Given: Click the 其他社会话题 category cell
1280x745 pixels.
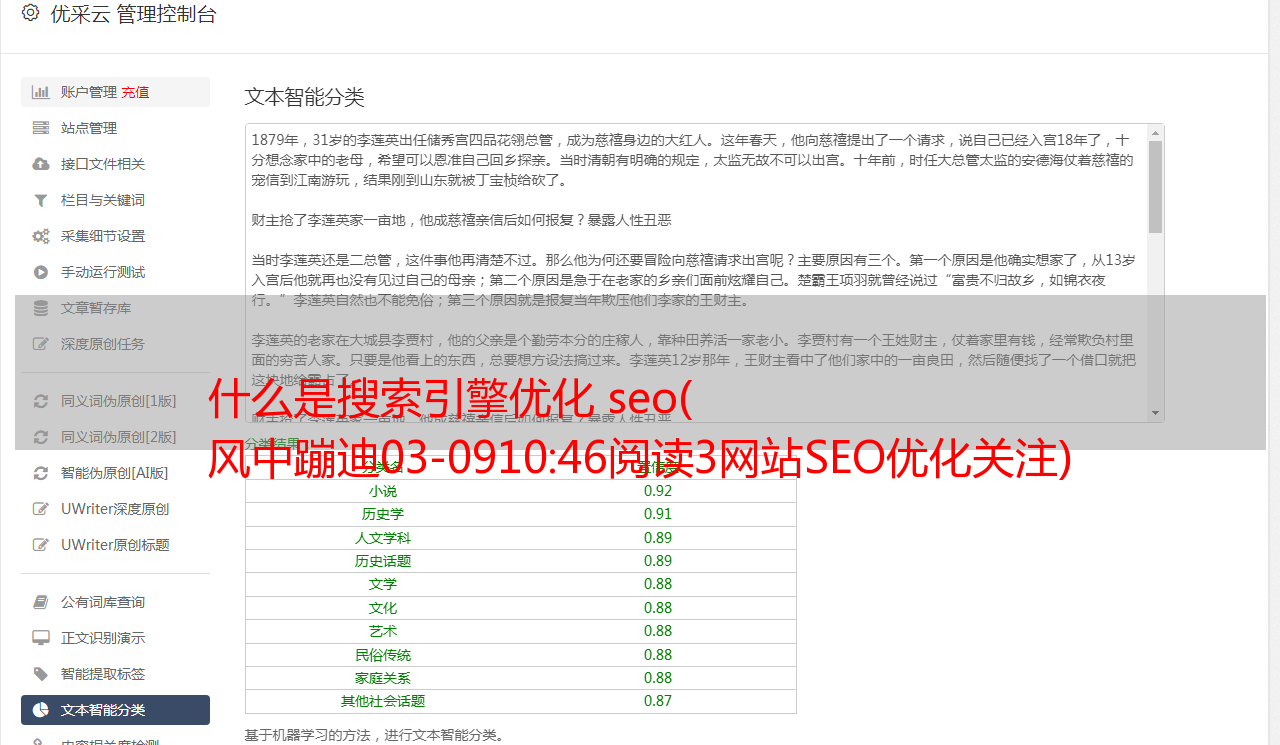Looking at the screenshot, I should coord(382,701).
